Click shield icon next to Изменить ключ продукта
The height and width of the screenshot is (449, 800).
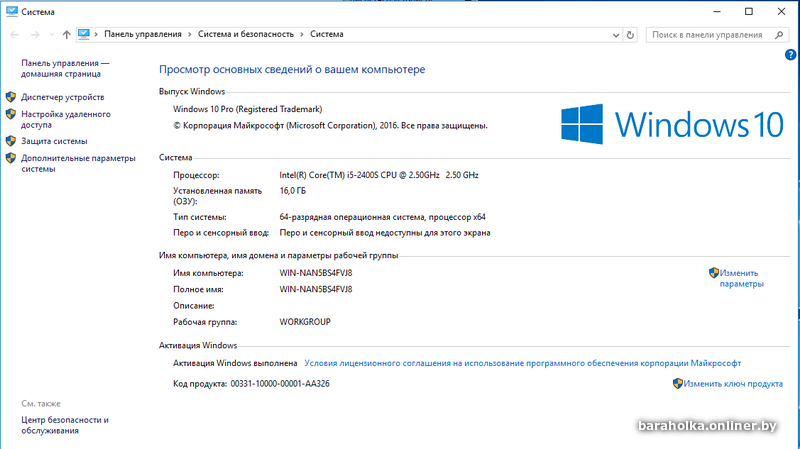678,384
